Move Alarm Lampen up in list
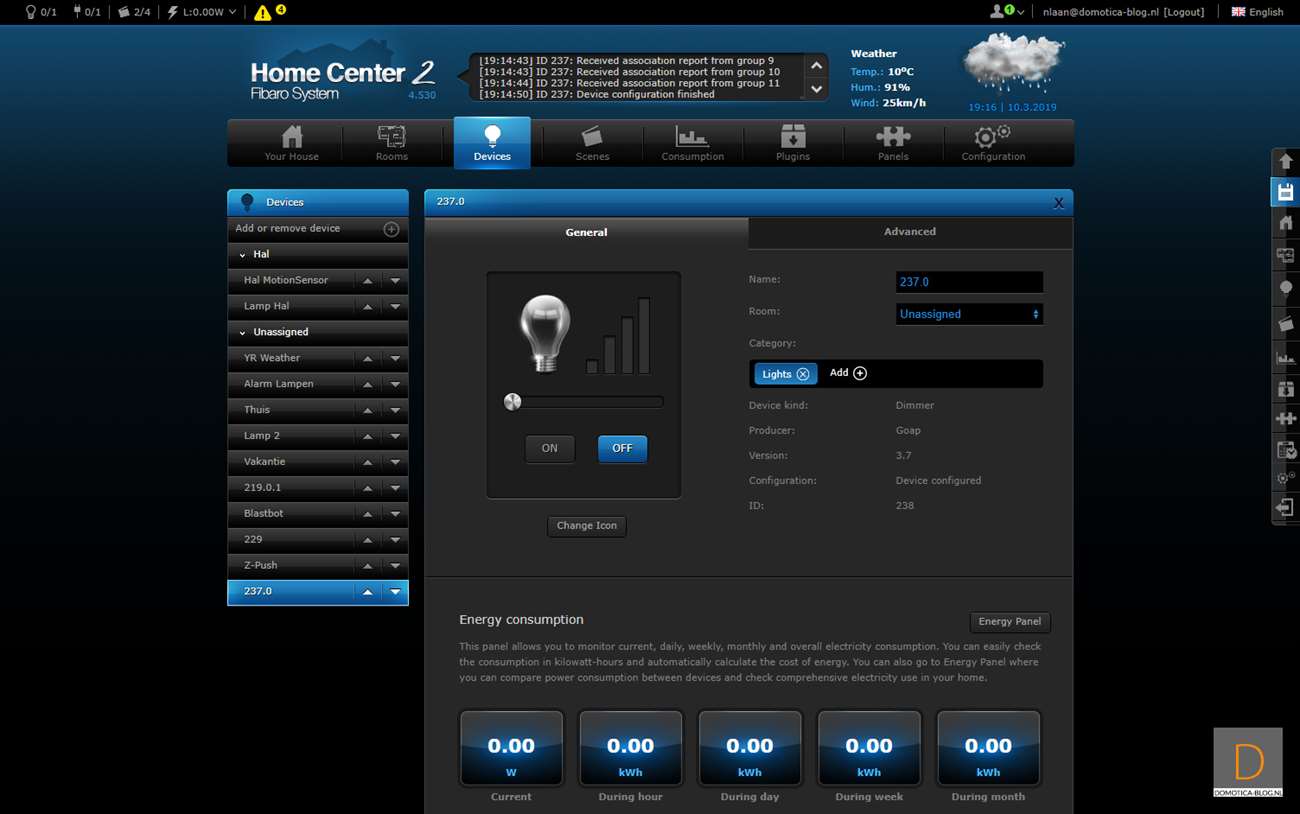This screenshot has height=814, width=1300. click(x=368, y=385)
